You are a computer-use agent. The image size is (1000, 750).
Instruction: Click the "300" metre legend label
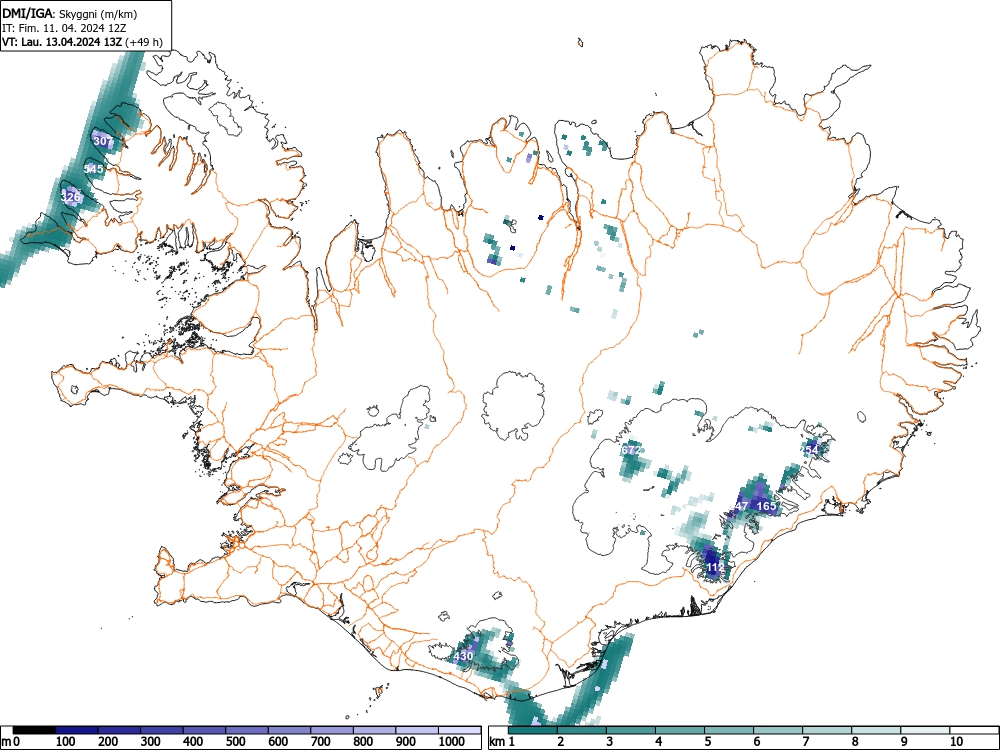pos(151,742)
